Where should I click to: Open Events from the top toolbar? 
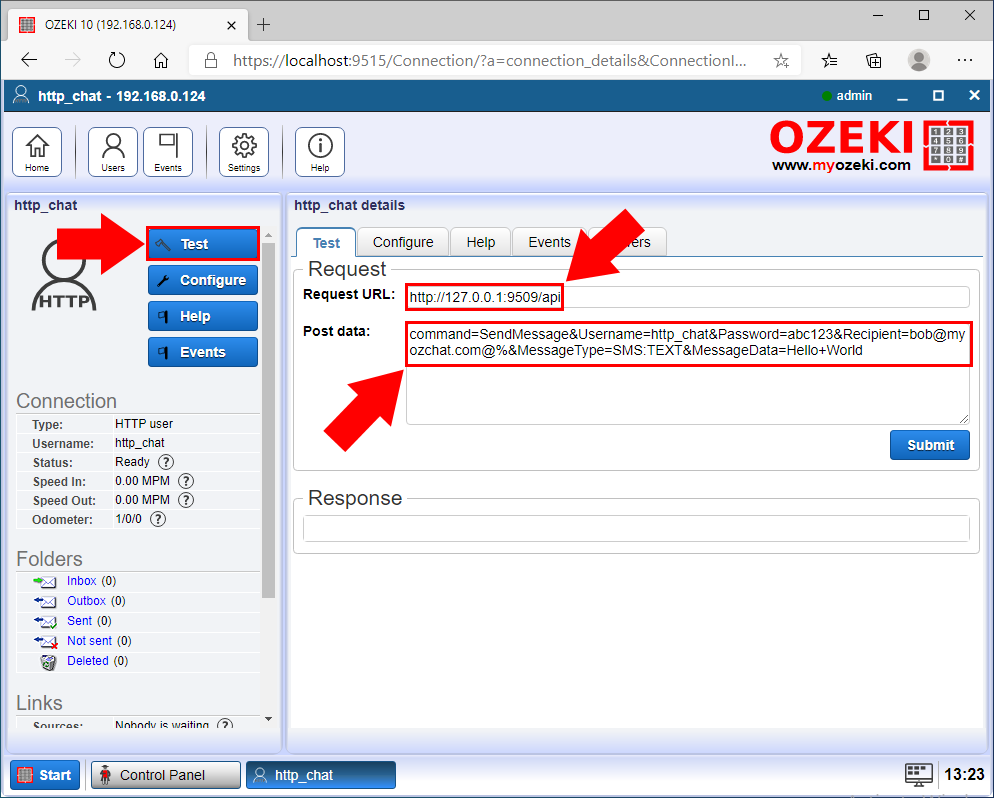(168, 151)
